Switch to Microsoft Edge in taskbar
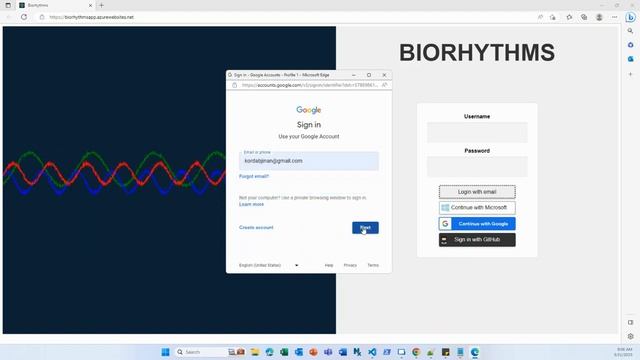The height and width of the screenshot is (360, 640). (475, 352)
